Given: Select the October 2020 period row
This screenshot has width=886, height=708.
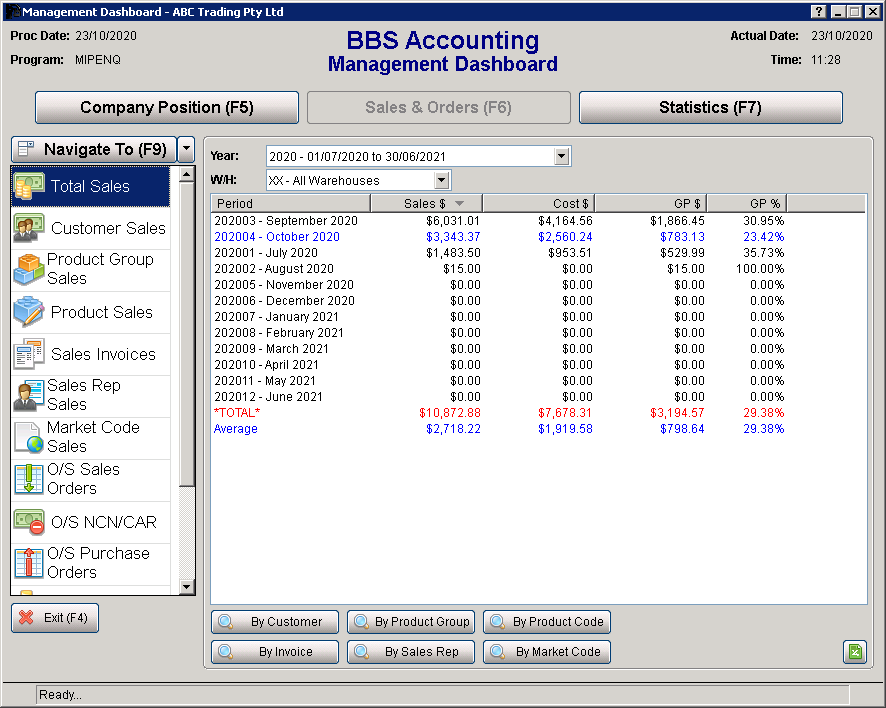Looking at the screenshot, I should pos(277,237).
